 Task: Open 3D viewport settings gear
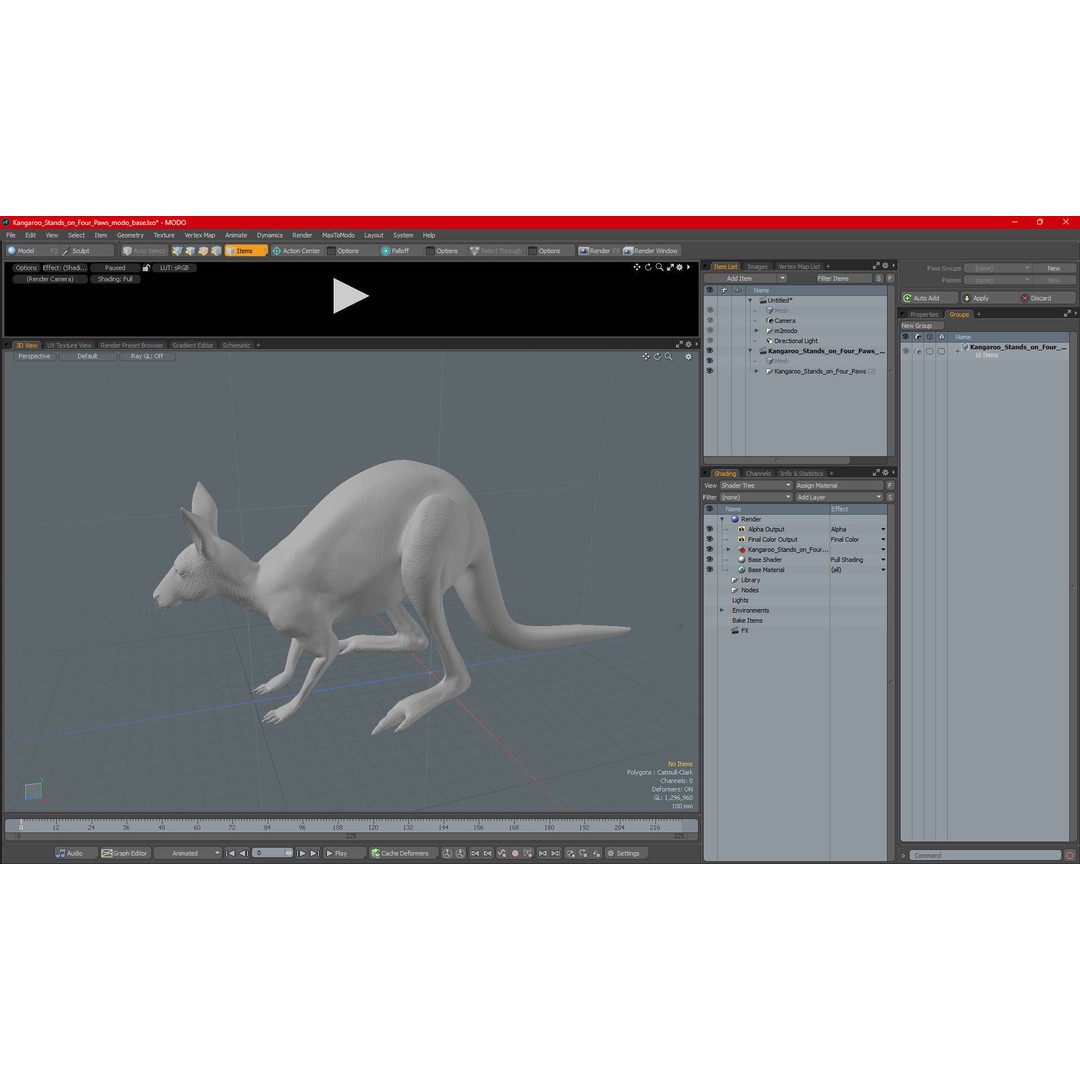coord(688,357)
